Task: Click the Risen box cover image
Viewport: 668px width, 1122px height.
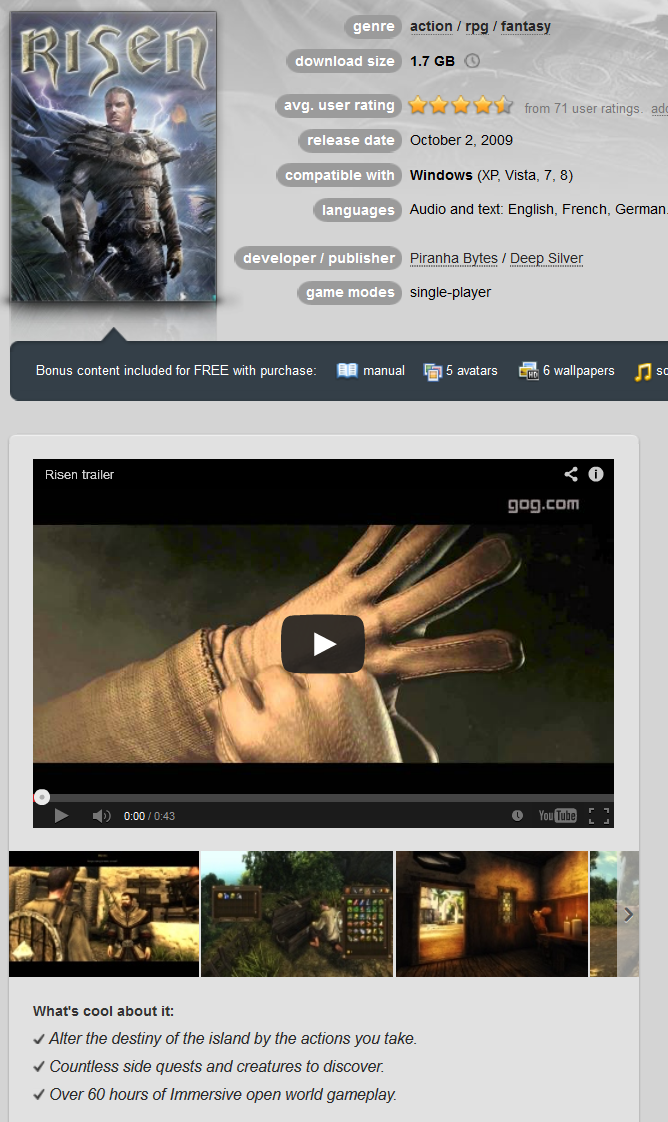Action: pyautogui.click(x=114, y=157)
